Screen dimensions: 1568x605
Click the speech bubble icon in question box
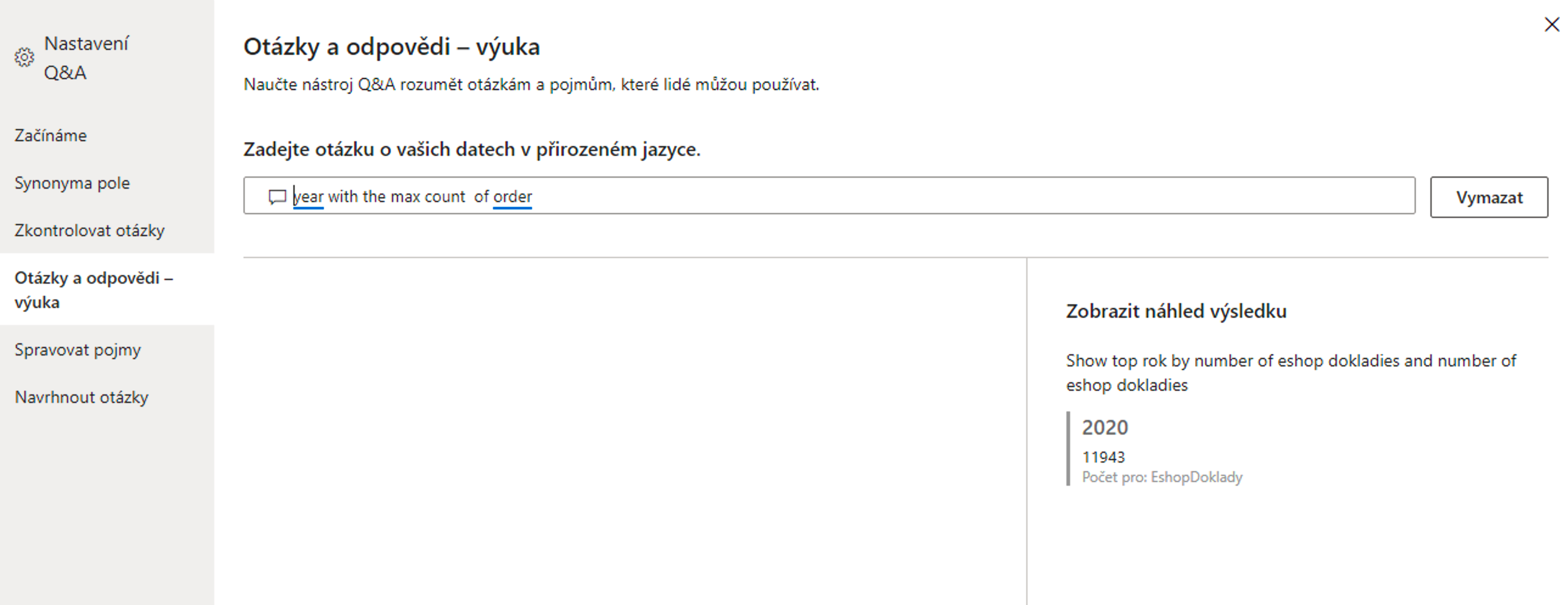pos(277,197)
